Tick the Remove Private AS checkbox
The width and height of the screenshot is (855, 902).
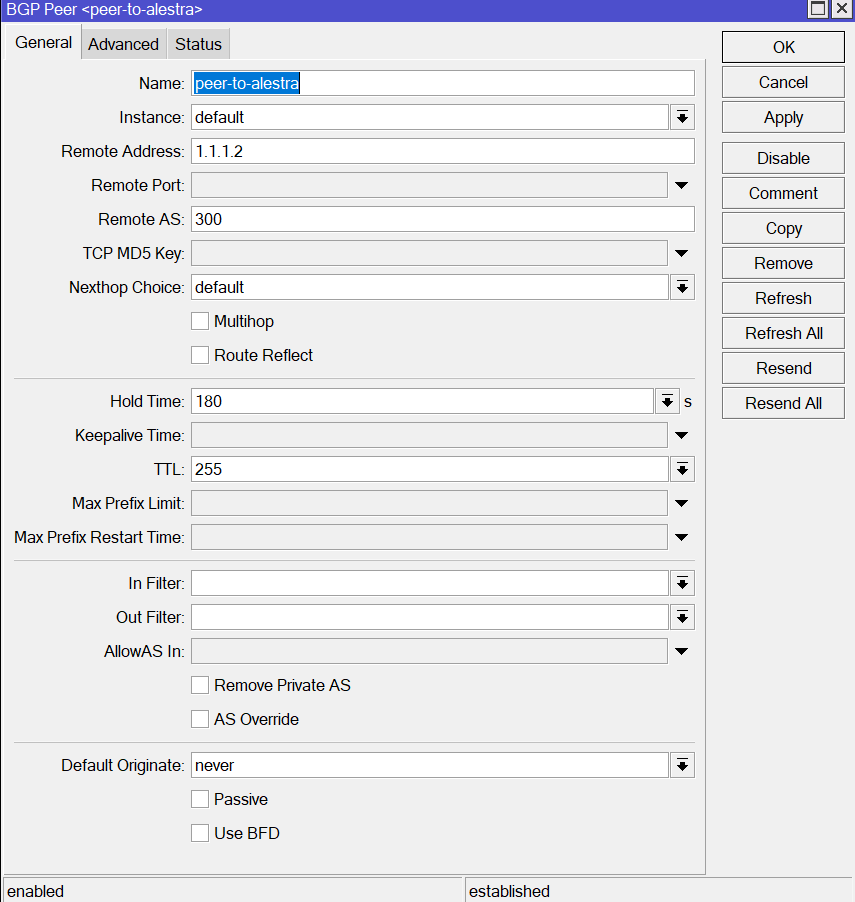coord(200,685)
